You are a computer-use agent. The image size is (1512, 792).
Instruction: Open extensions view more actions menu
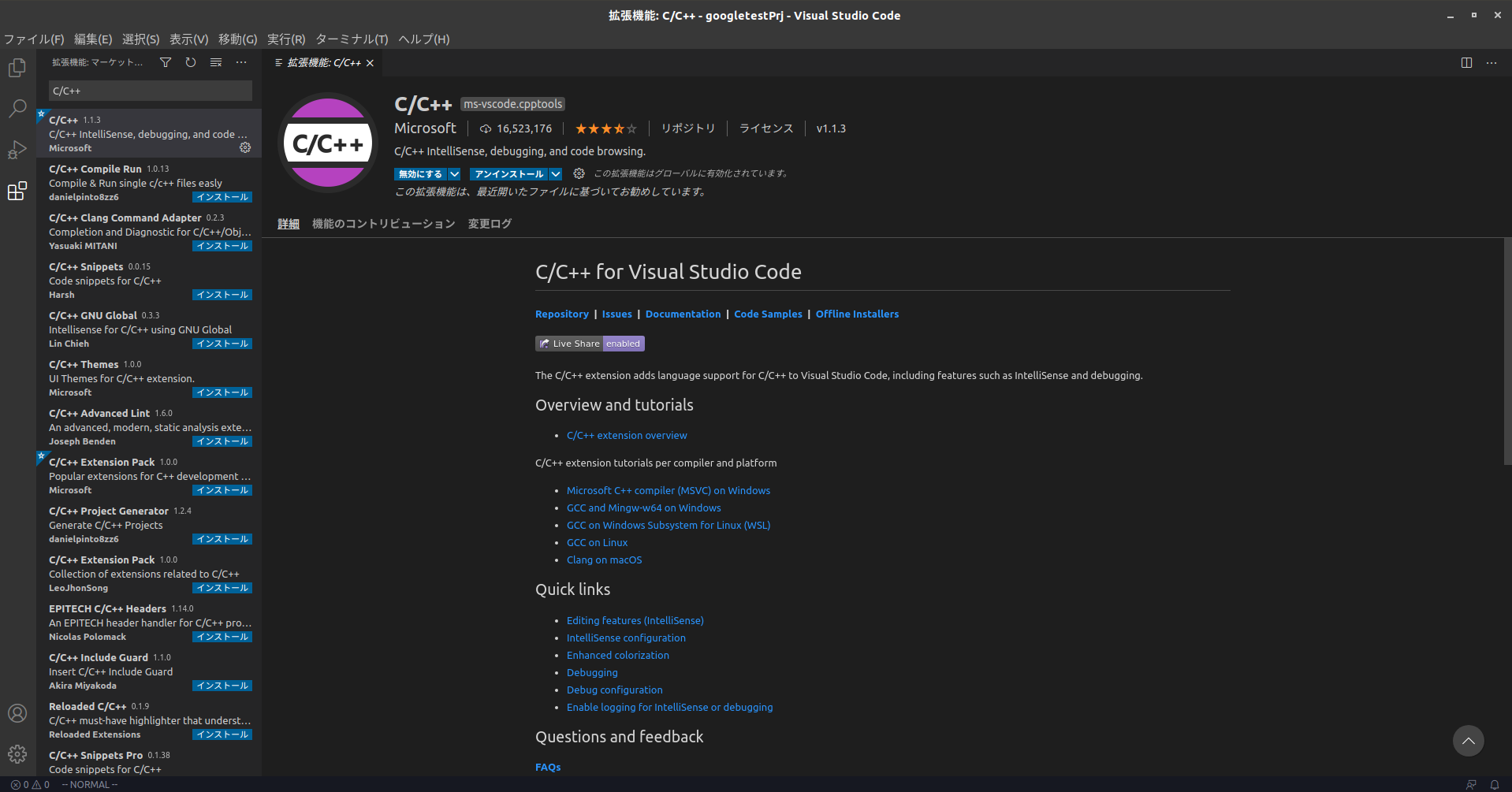tap(241, 62)
